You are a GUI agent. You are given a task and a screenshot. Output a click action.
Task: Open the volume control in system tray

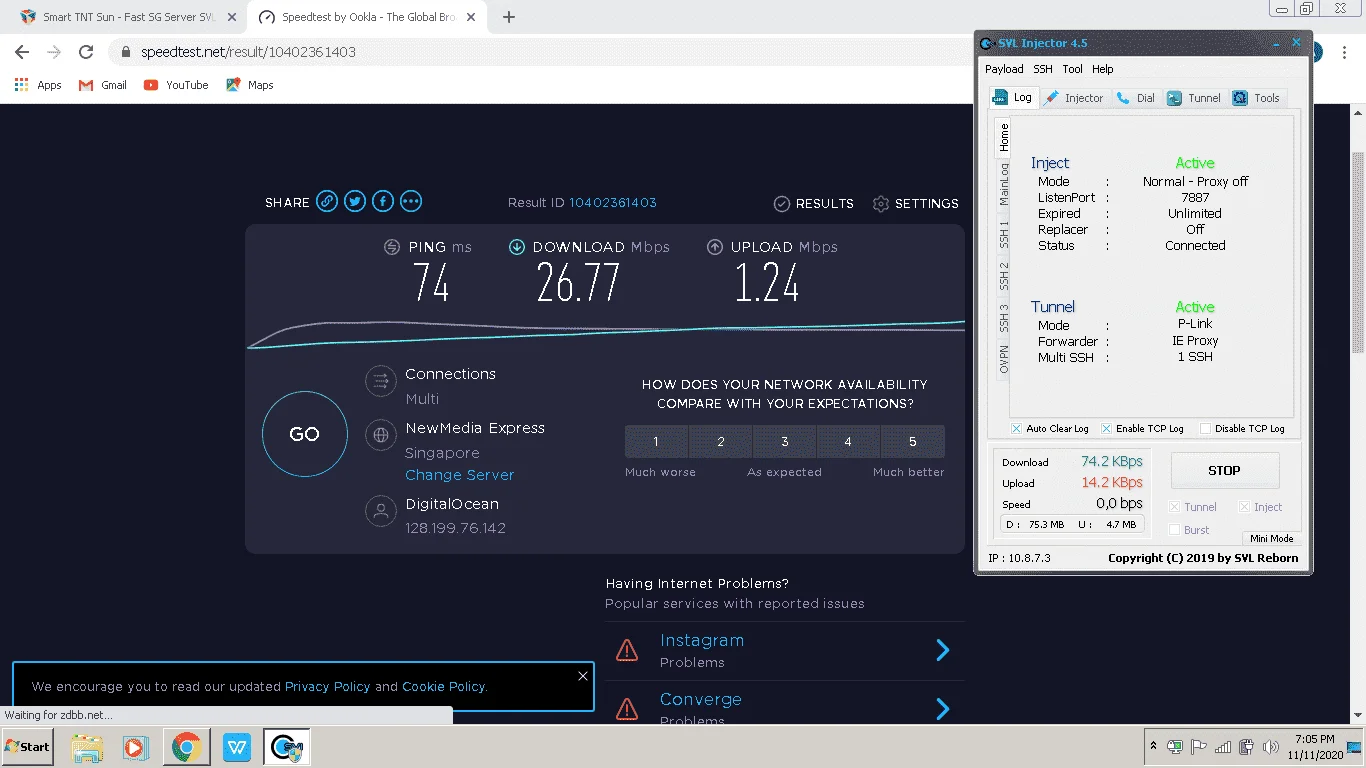pos(1271,747)
